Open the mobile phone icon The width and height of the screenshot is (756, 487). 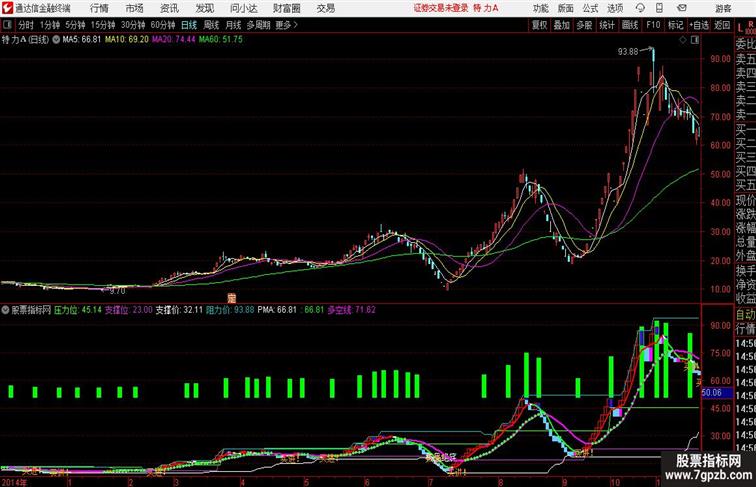659,8
